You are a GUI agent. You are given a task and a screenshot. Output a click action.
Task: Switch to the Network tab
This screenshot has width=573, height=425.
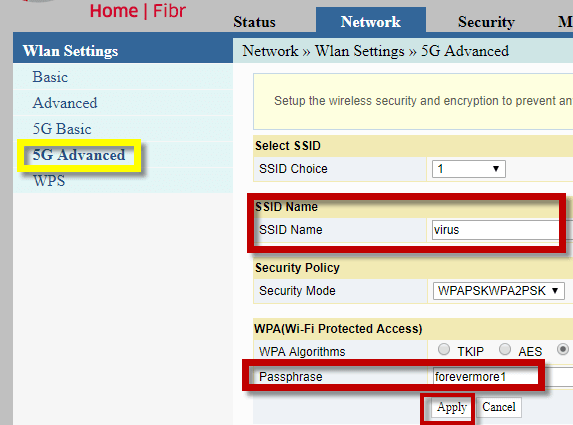click(371, 20)
